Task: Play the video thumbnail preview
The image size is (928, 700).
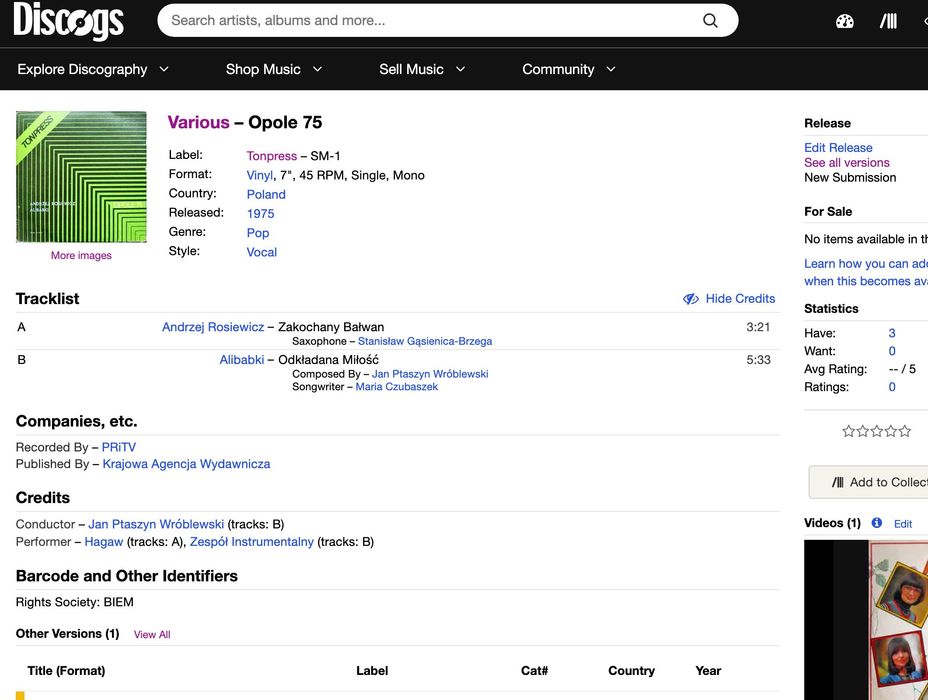Action: 866,620
